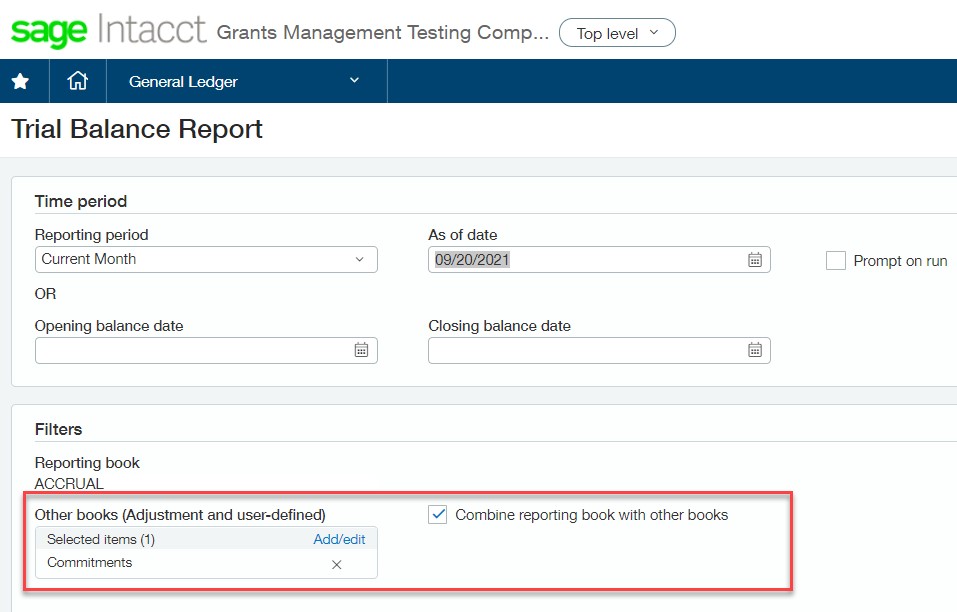
Task: Select the Commitments book item
Action: 90,563
